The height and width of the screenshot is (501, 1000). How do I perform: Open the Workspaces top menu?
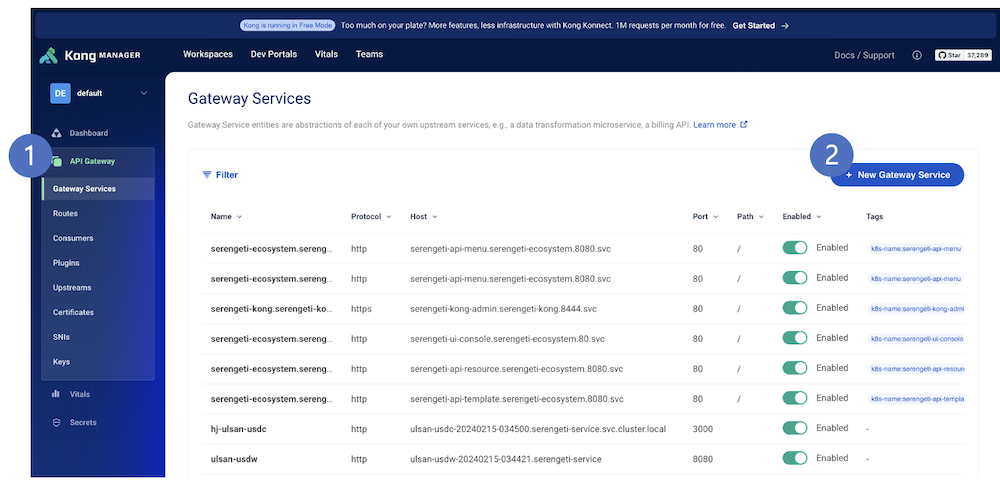point(208,55)
